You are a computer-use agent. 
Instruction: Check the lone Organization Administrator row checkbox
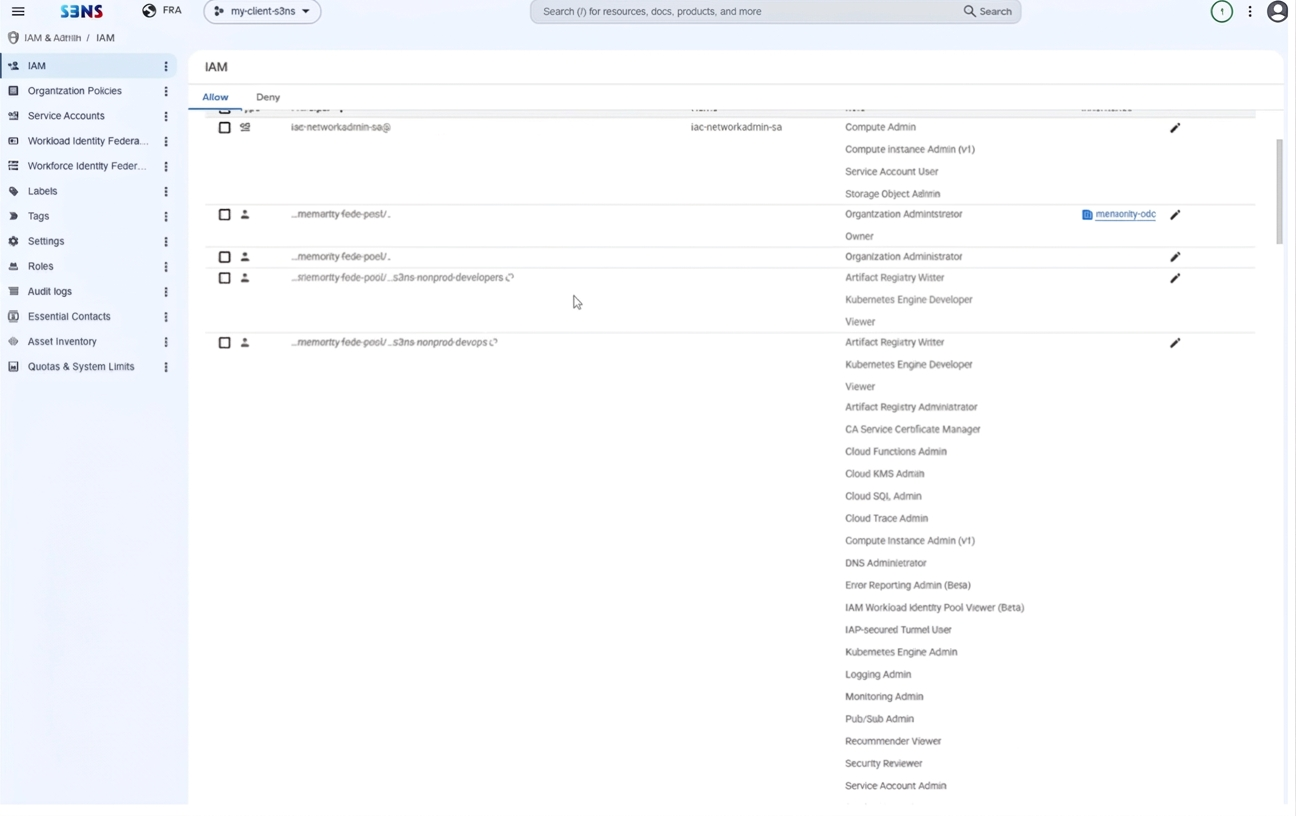pos(224,257)
